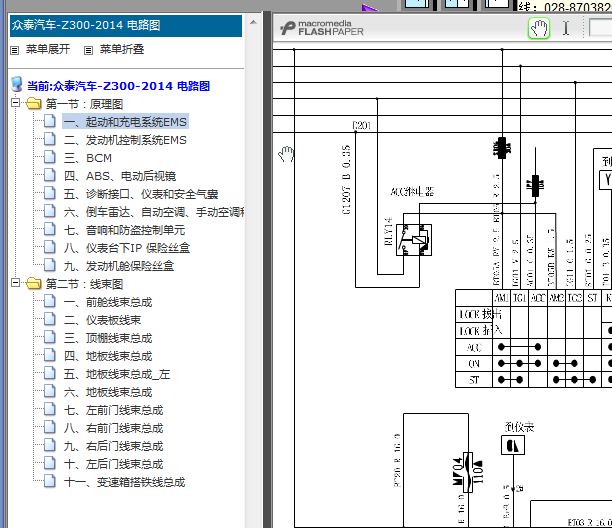The height and width of the screenshot is (528, 612).
Task: Click the Macromedia FlashPaper logo
Action: click(322, 28)
